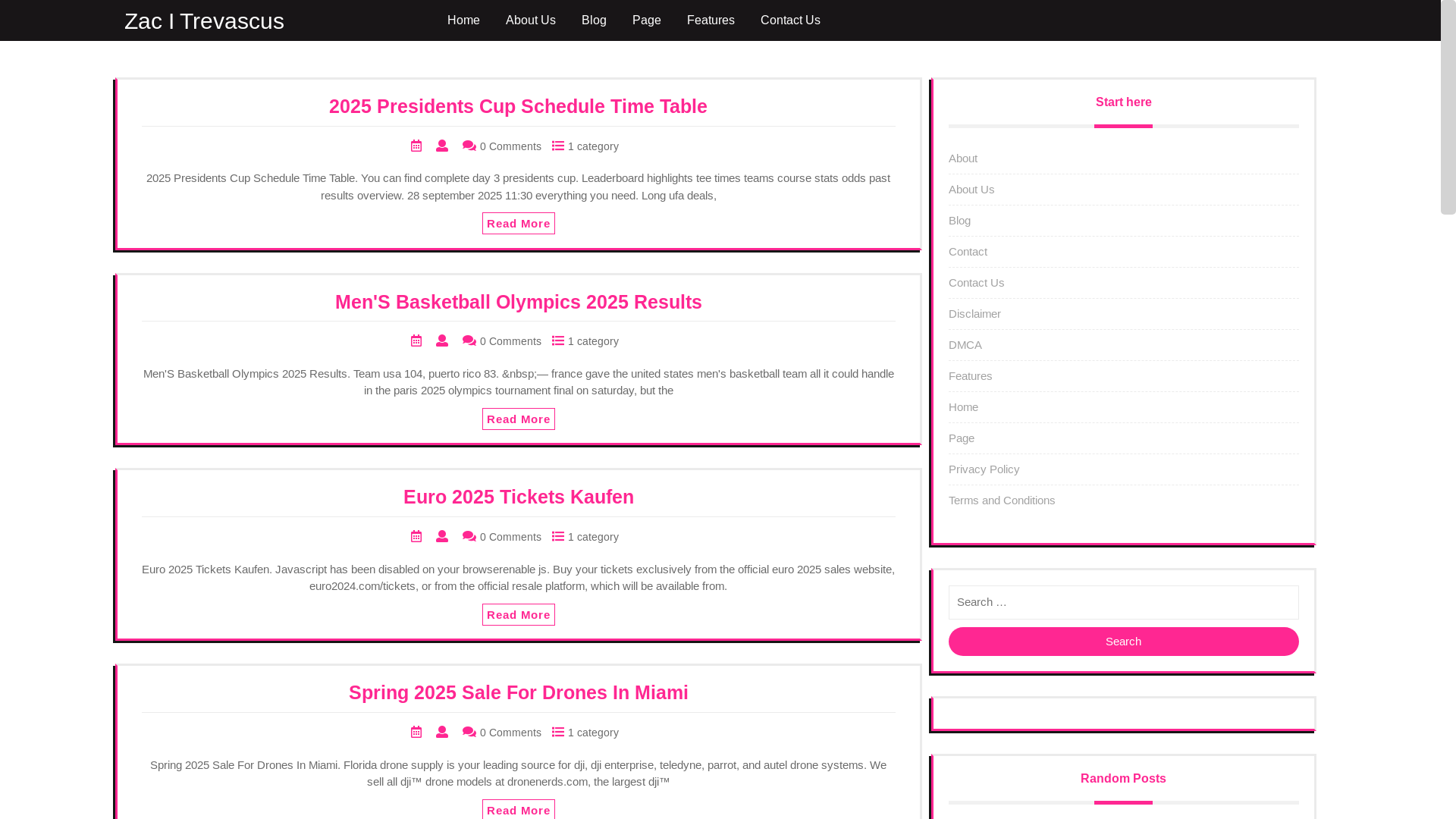1456x819 pixels.
Task: Click 0 Comments on Men's Basketball post
Action: click(510, 341)
